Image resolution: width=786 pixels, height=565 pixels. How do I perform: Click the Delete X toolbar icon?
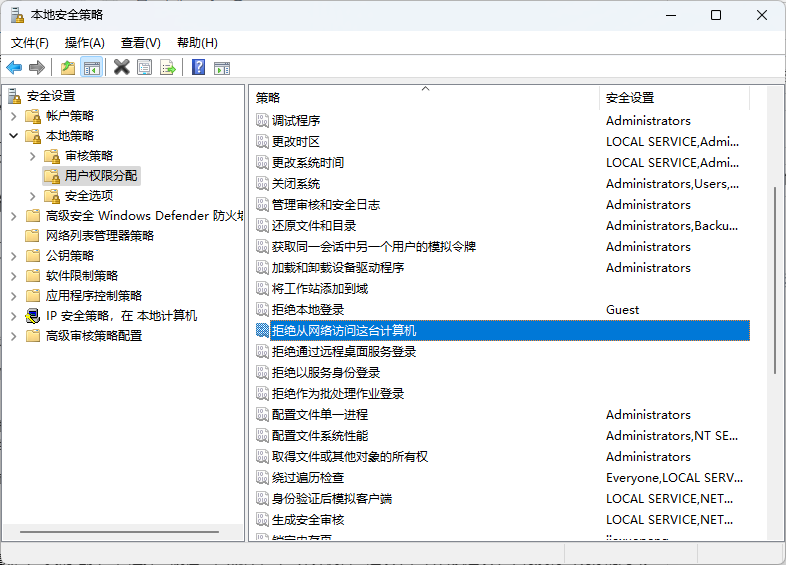point(121,67)
